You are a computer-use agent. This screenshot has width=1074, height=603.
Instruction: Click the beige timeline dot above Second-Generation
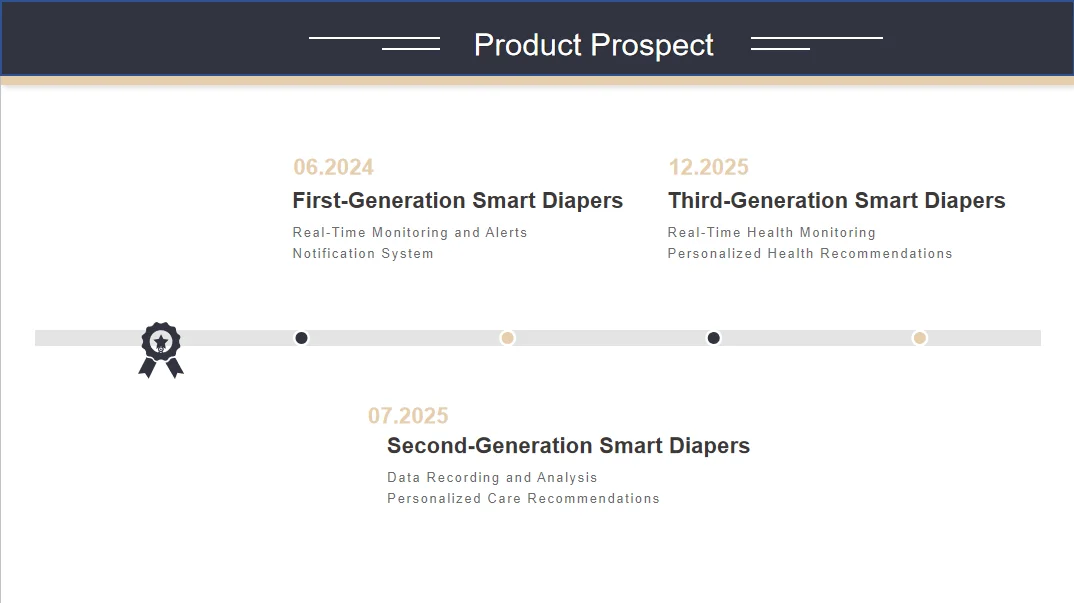point(507,338)
